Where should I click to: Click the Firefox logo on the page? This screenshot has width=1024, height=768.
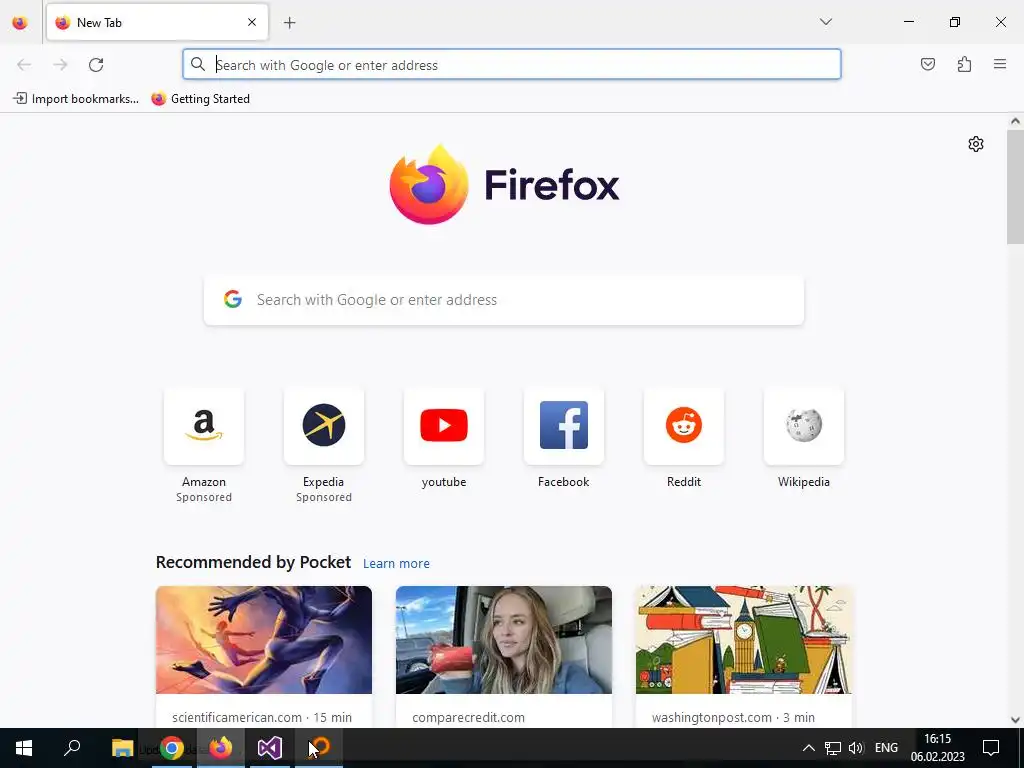click(504, 186)
